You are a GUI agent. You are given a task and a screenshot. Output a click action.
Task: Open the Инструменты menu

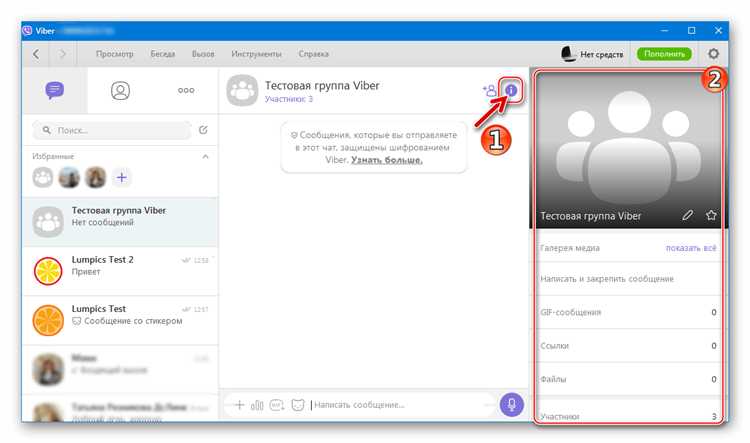click(x=256, y=54)
